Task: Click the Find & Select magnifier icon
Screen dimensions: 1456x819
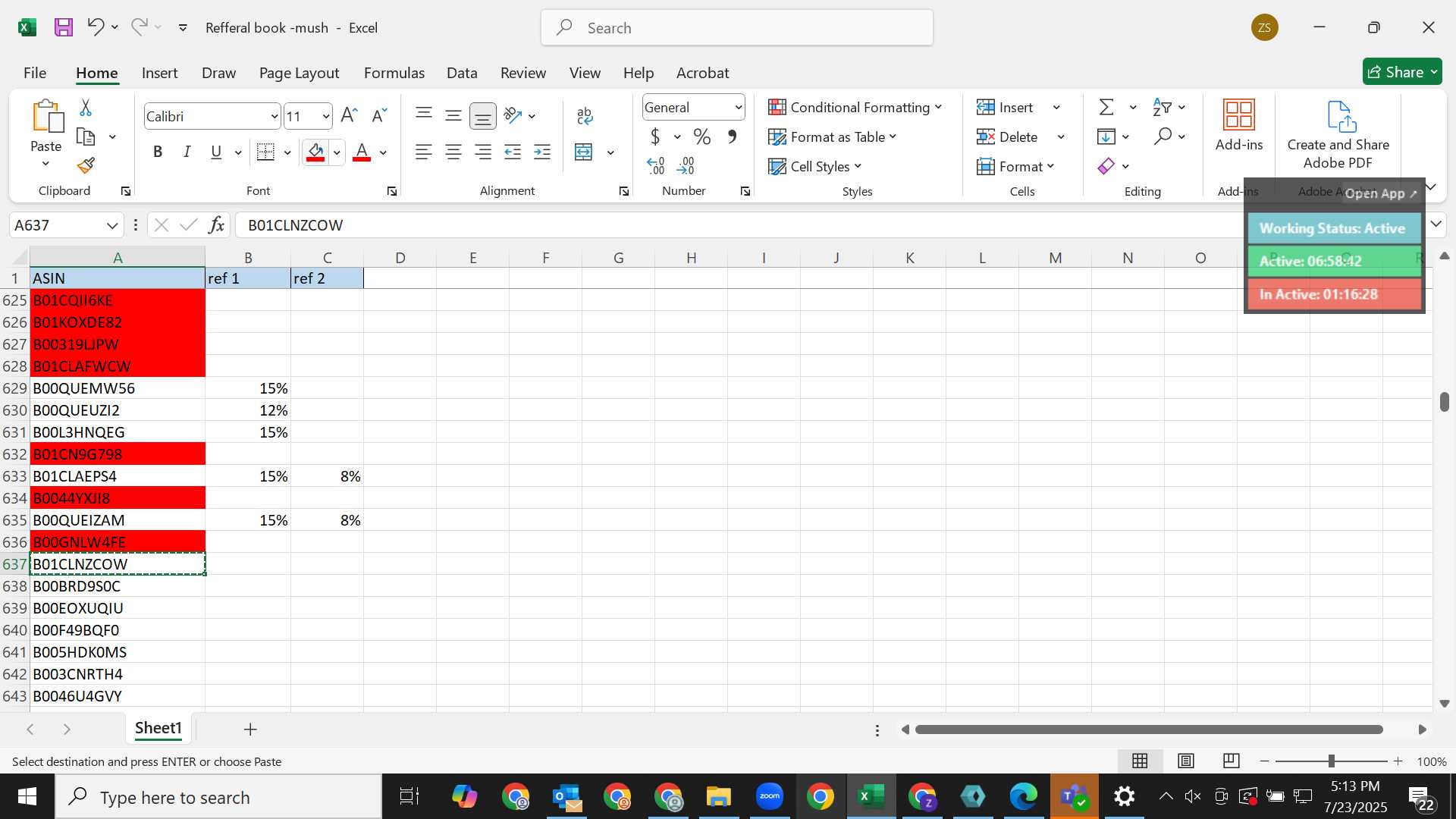Action: (1163, 136)
